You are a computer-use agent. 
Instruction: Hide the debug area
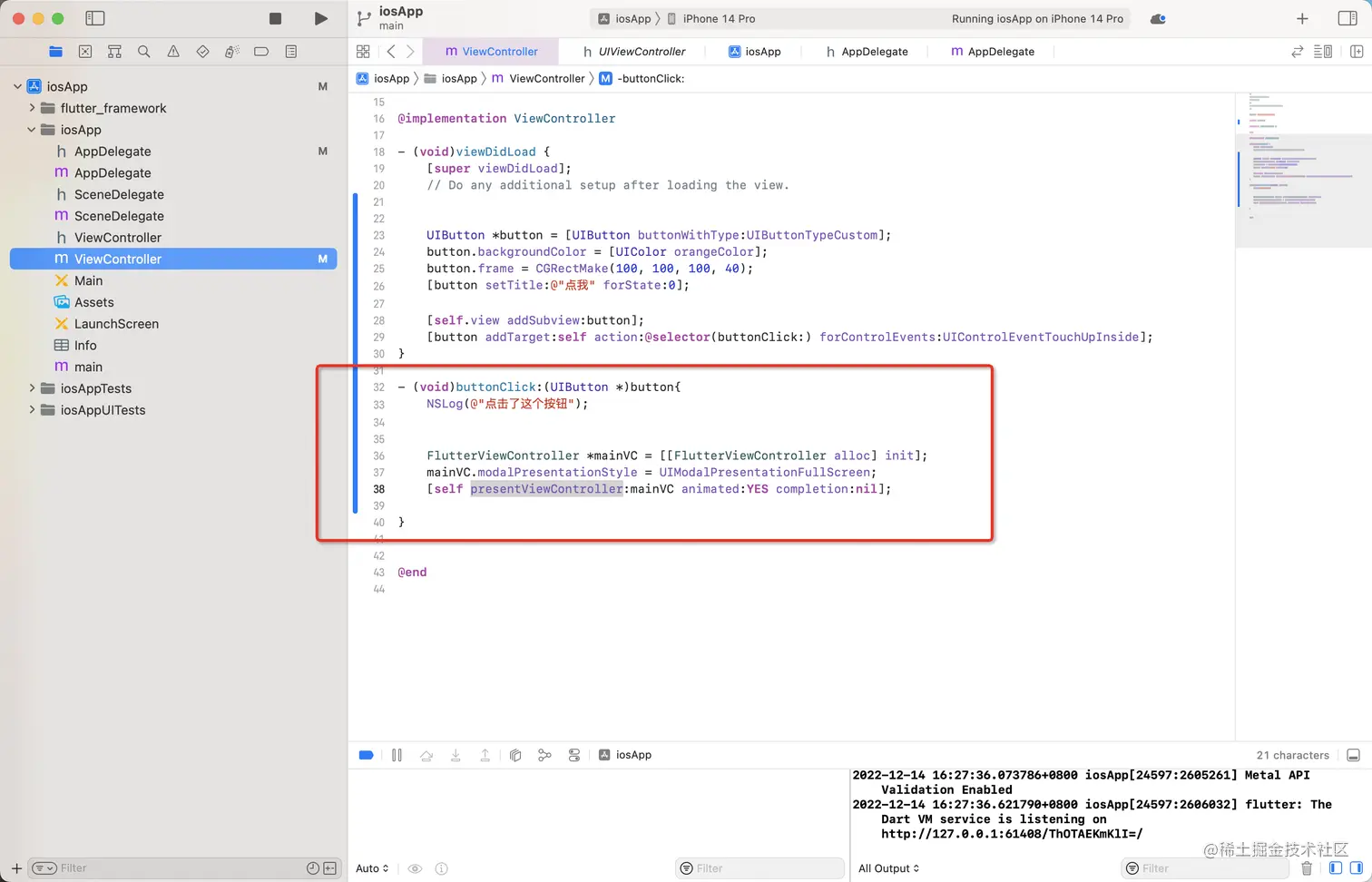click(1353, 755)
